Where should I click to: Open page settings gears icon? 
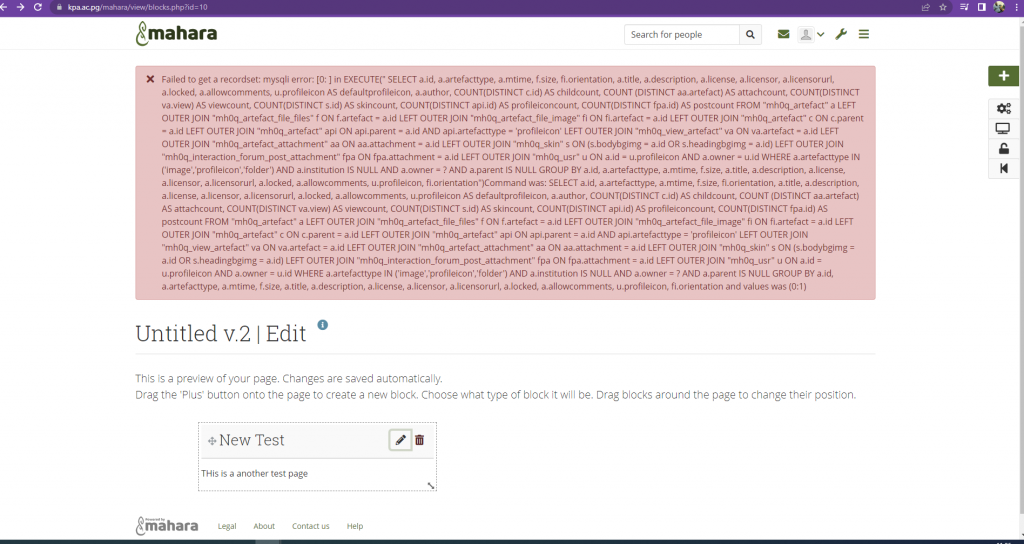tap(1003, 108)
